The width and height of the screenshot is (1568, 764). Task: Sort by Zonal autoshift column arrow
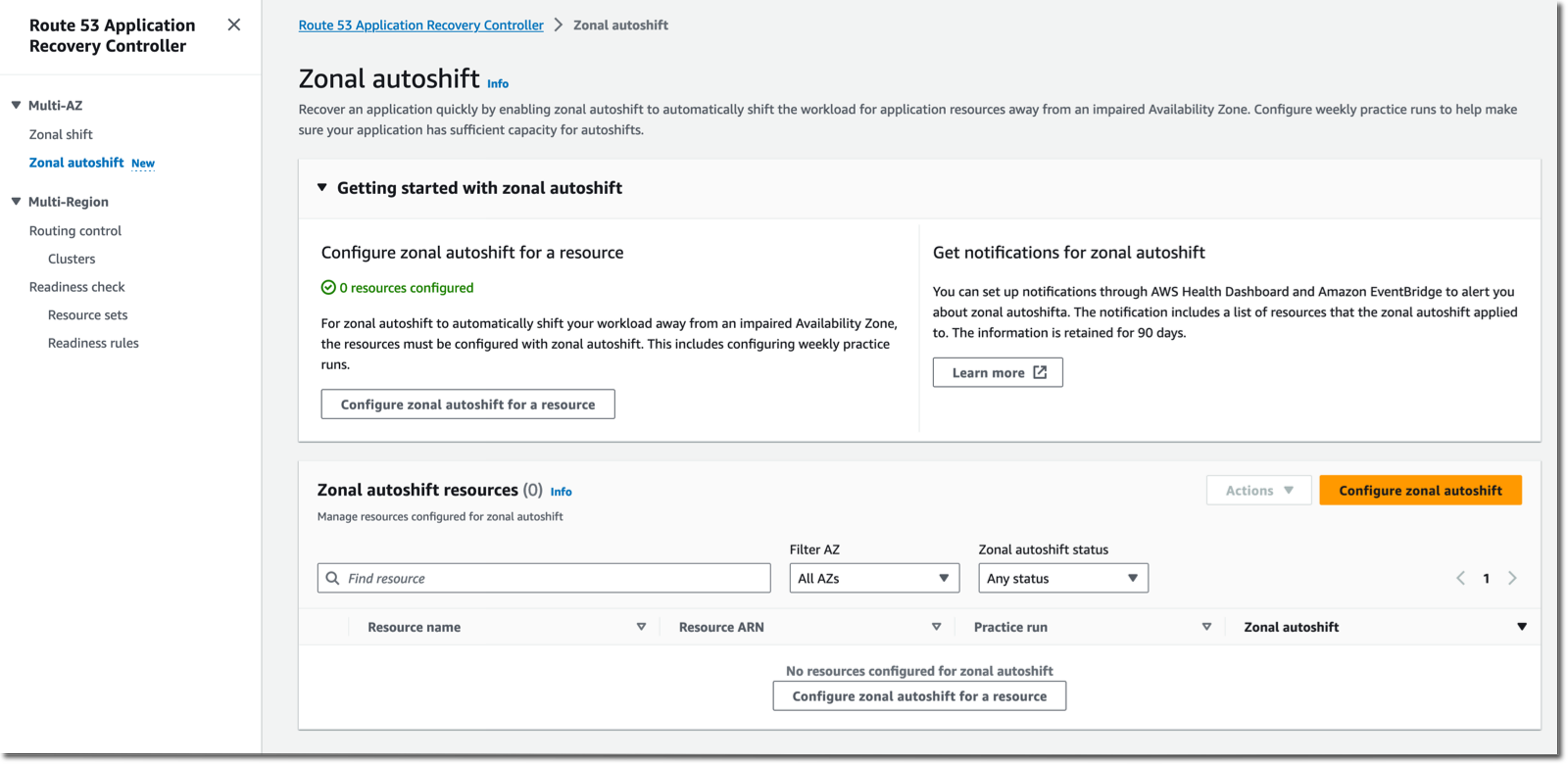(1521, 627)
